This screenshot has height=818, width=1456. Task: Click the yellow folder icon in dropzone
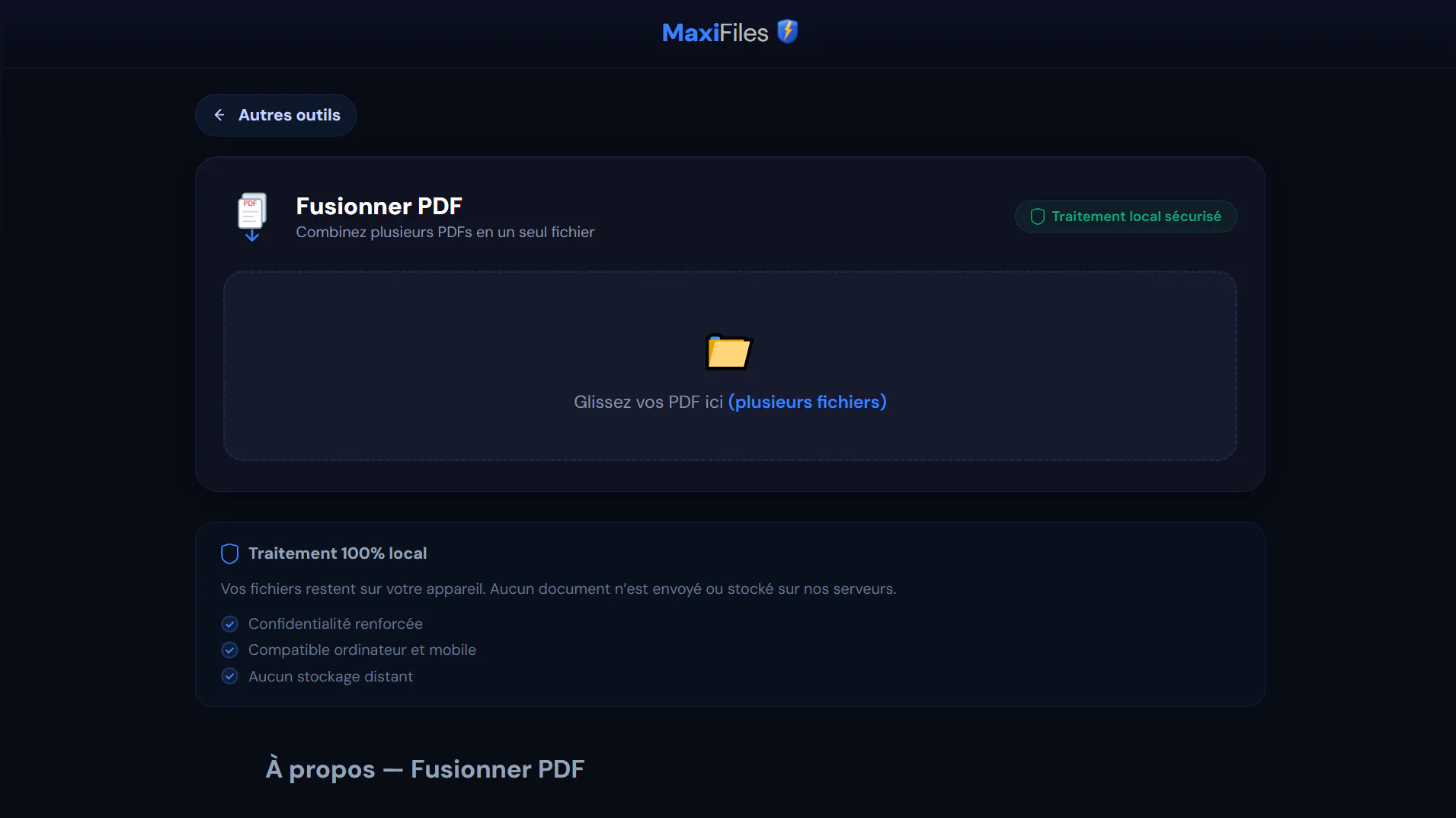tap(728, 351)
